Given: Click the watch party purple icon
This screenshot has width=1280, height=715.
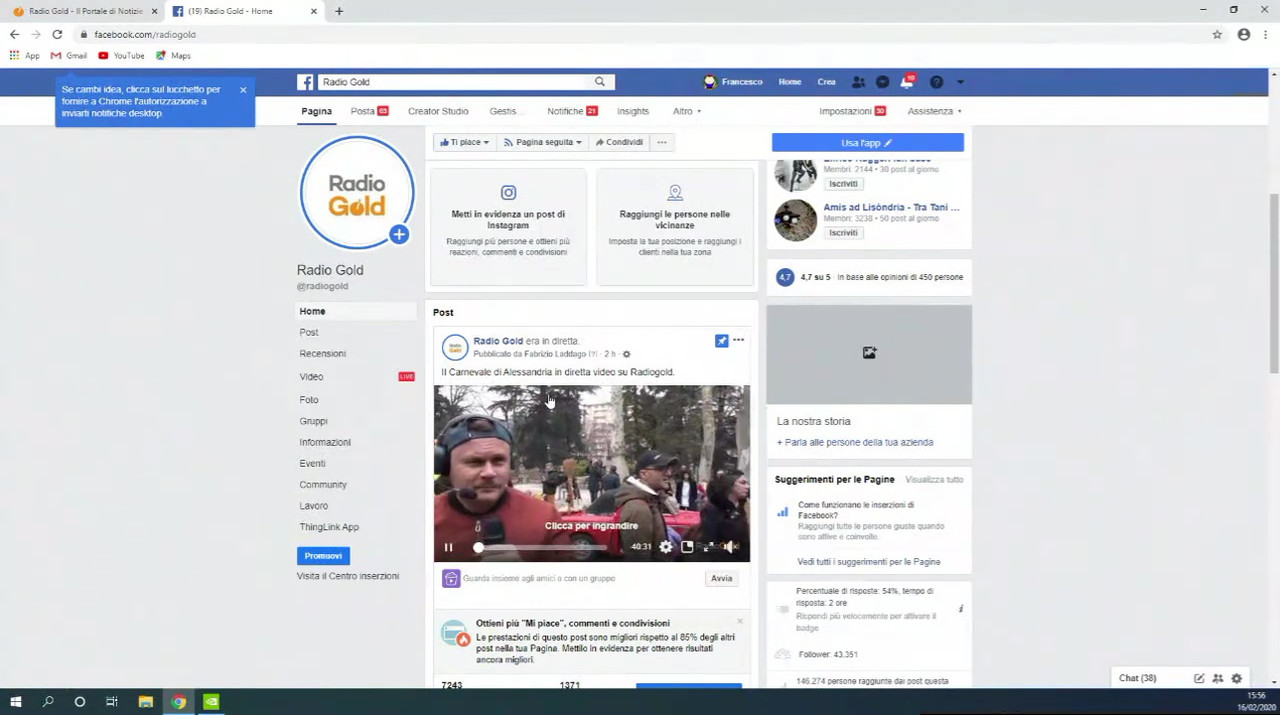Looking at the screenshot, I should (451, 579).
